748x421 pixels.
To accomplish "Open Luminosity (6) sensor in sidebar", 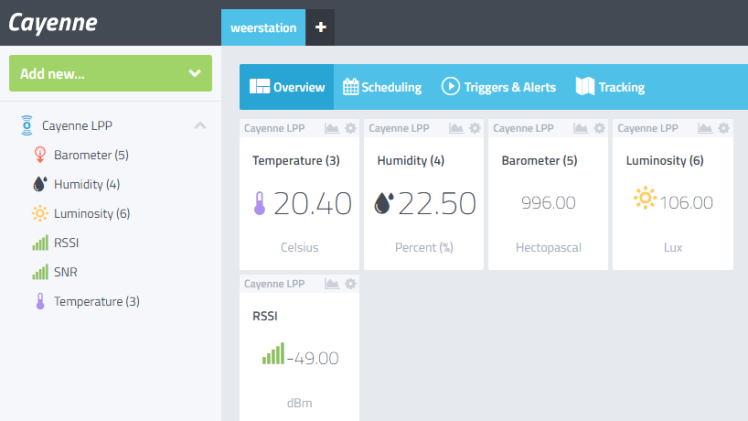I will [x=91, y=213].
